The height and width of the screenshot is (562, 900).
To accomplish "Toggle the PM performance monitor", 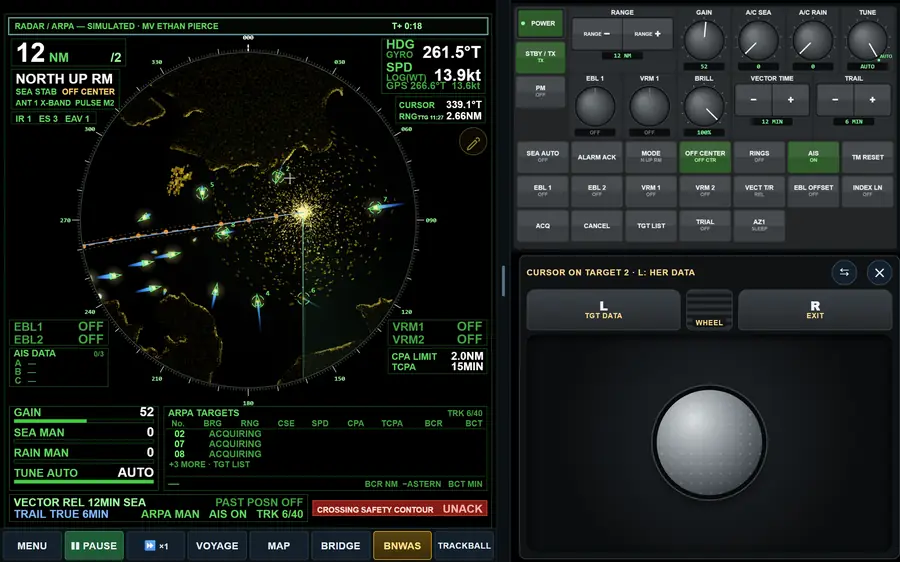I will point(540,91).
